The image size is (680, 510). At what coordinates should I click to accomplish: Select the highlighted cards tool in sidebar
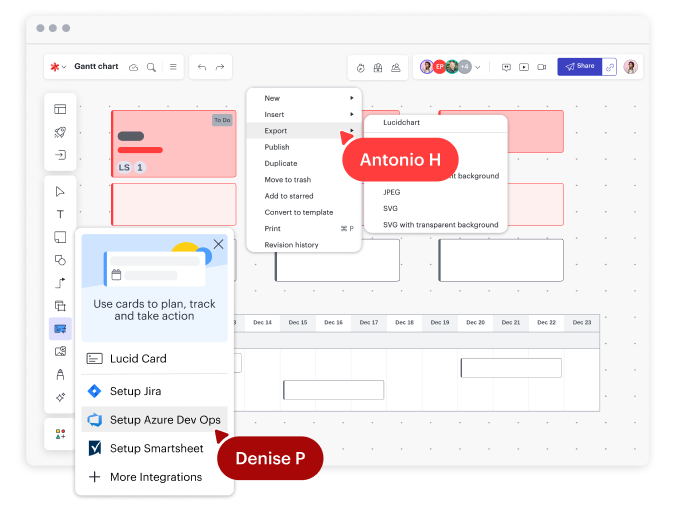click(60, 328)
